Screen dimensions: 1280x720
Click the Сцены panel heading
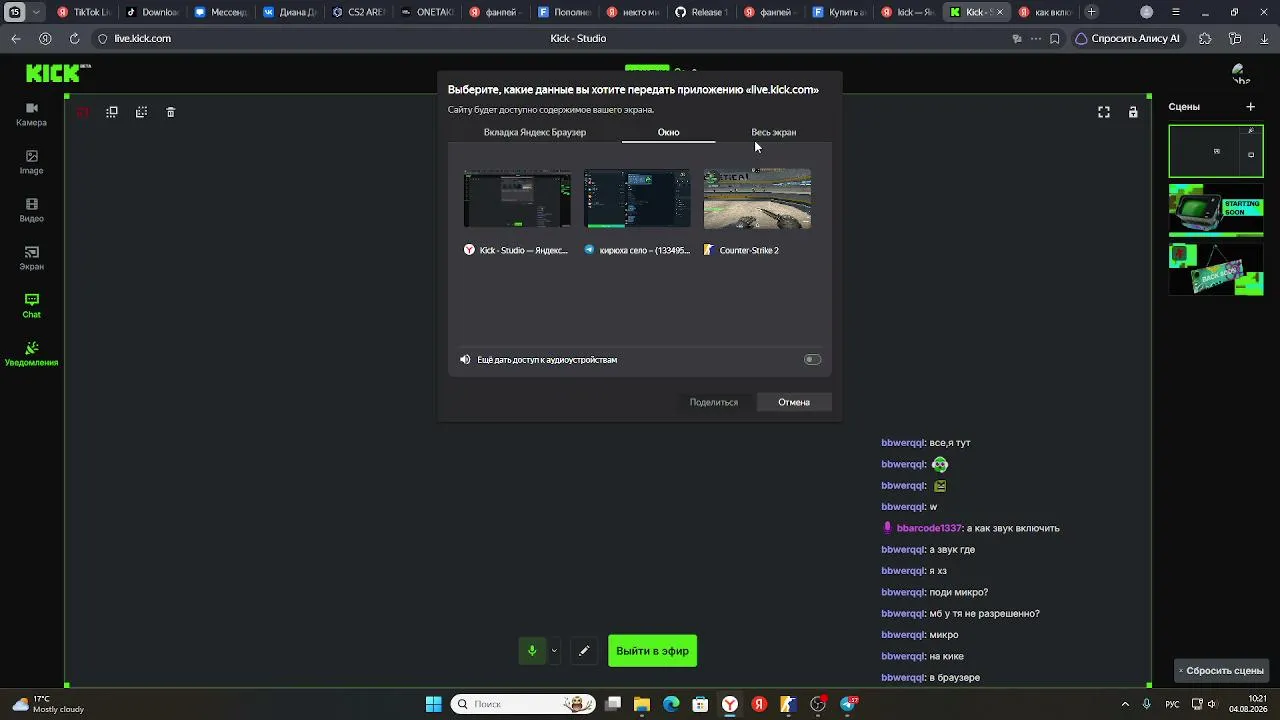[x=1184, y=106]
